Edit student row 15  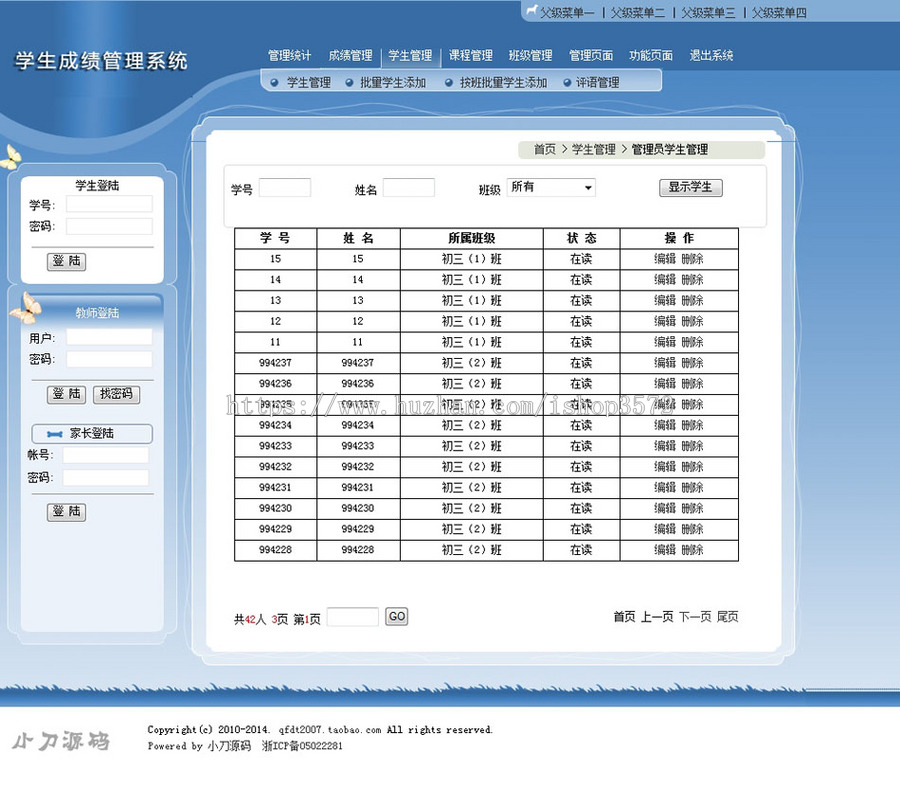click(665, 259)
